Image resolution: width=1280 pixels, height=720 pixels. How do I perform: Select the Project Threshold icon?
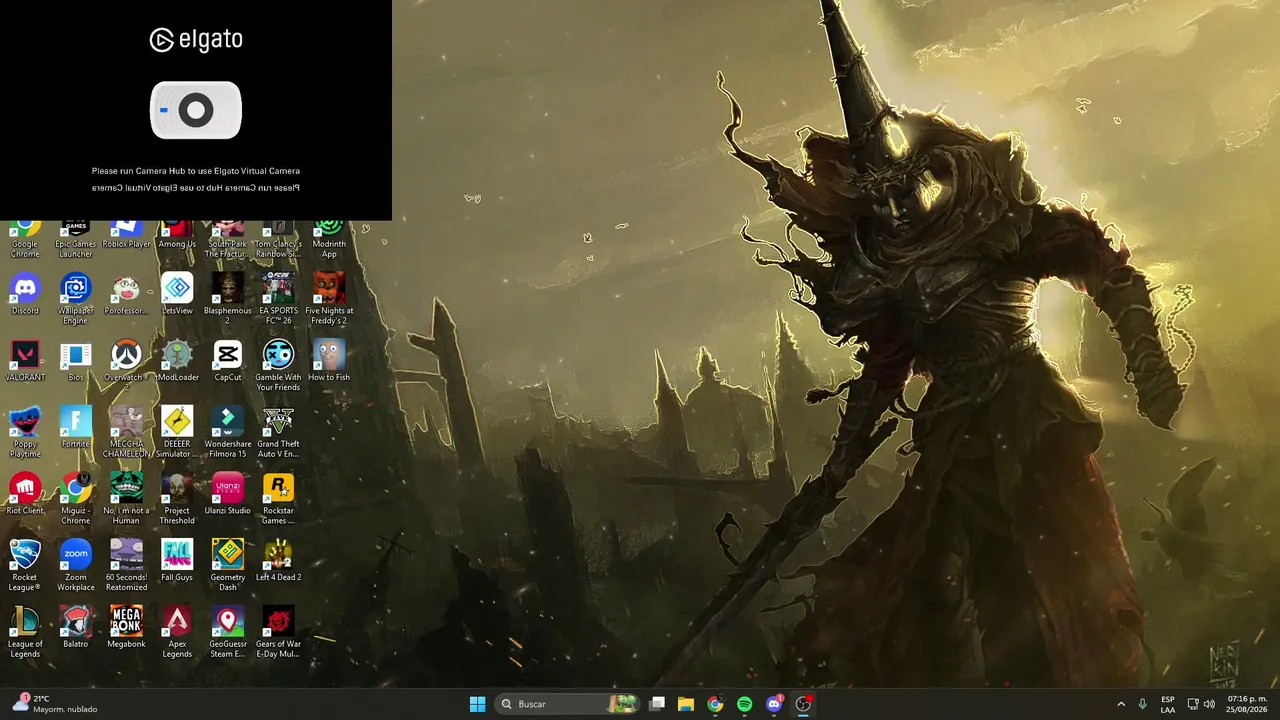tap(177, 498)
